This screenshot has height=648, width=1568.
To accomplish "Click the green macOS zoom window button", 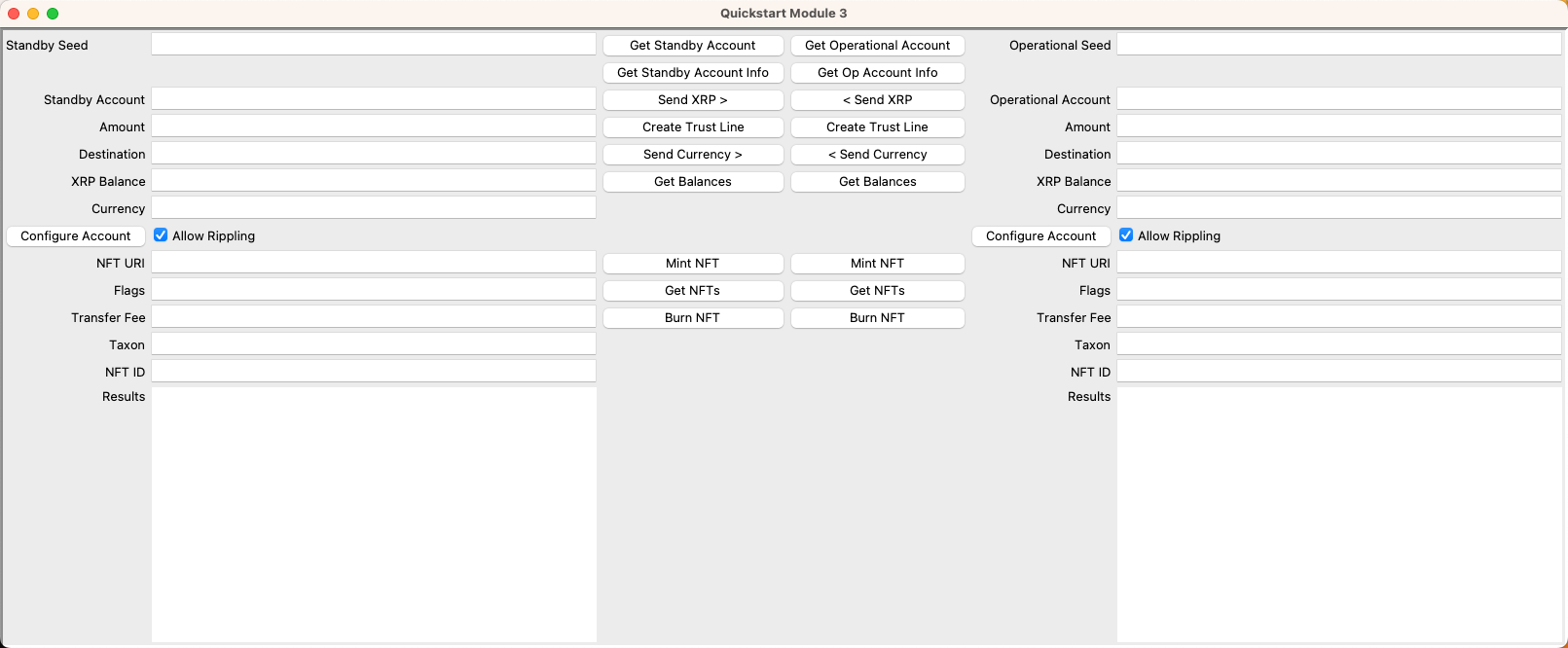I will [53, 14].
